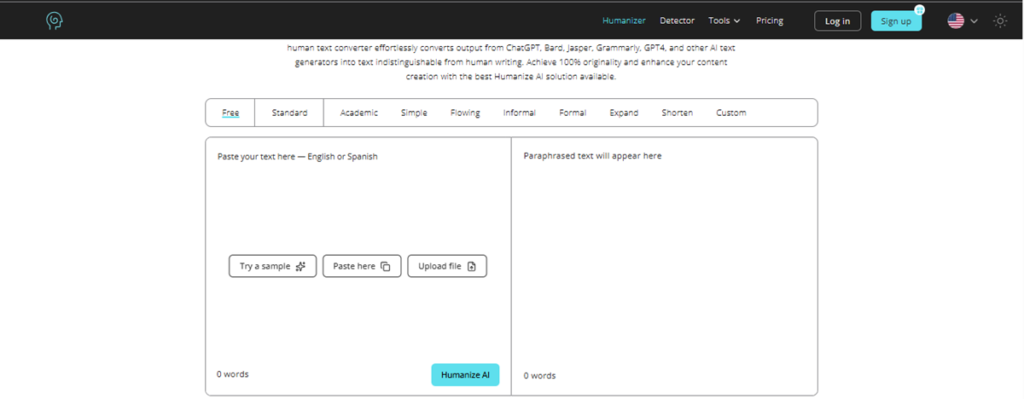1024x399 pixels.
Task: Switch to Simple mode
Action: pyautogui.click(x=414, y=113)
